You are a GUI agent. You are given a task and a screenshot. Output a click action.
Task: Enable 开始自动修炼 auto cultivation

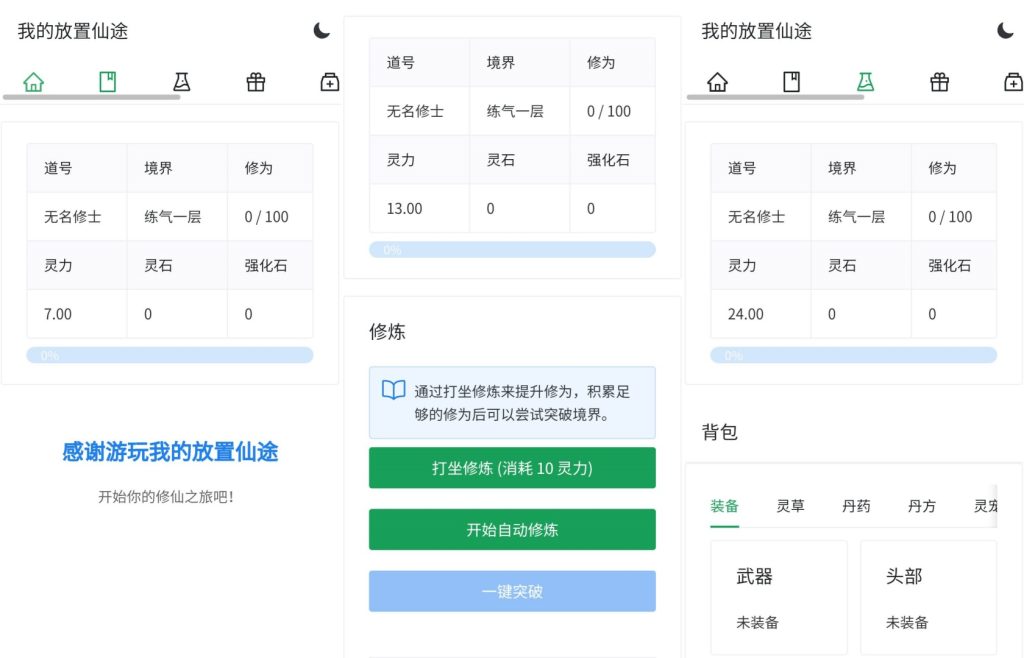point(512,529)
